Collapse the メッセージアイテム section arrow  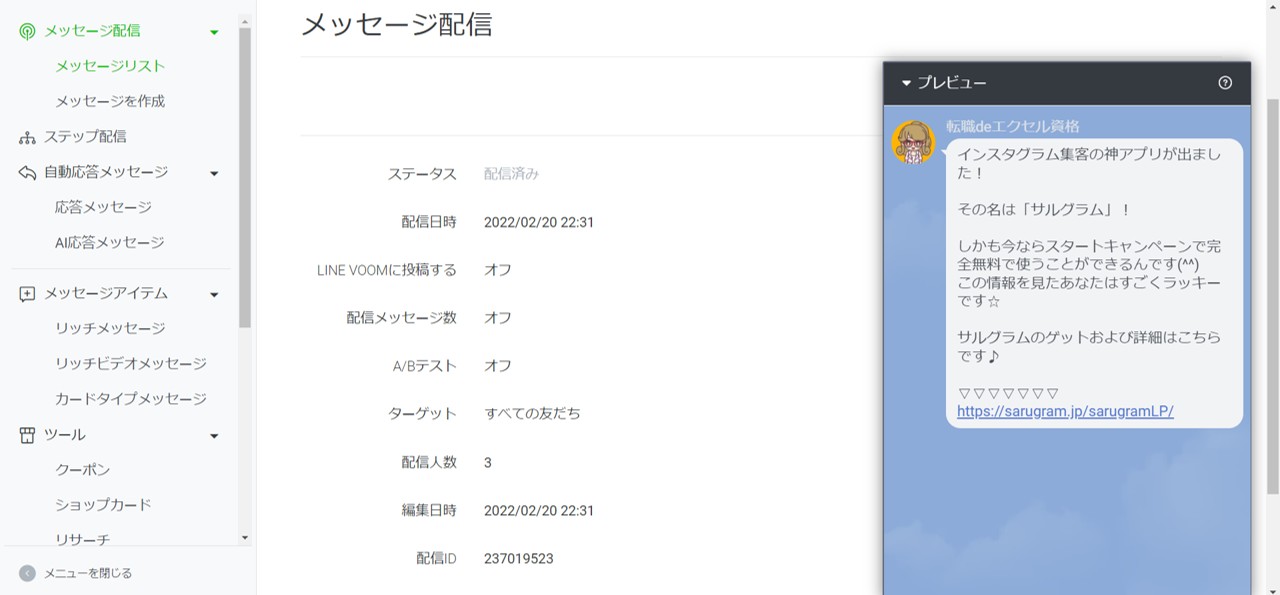click(x=214, y=295)
